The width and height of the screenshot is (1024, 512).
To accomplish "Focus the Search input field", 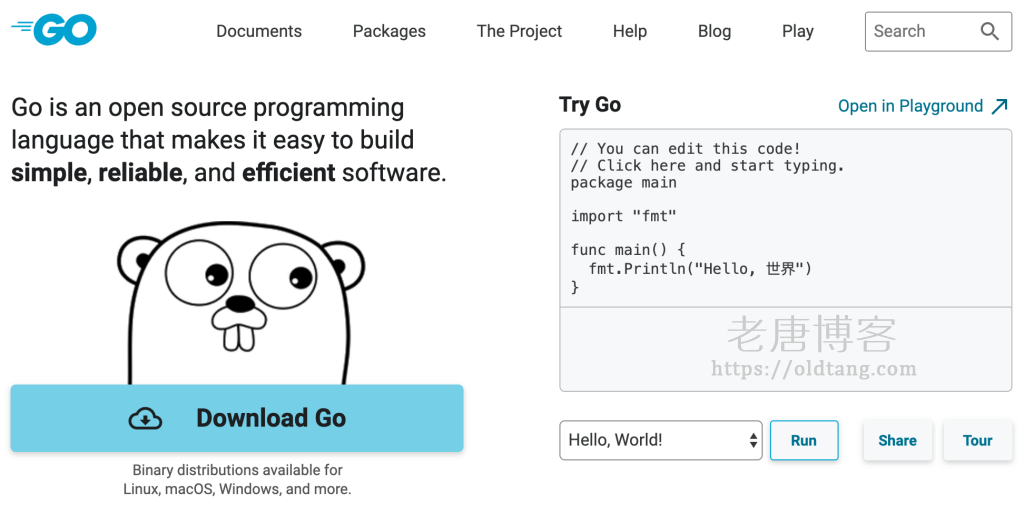I will click(938, 31).
